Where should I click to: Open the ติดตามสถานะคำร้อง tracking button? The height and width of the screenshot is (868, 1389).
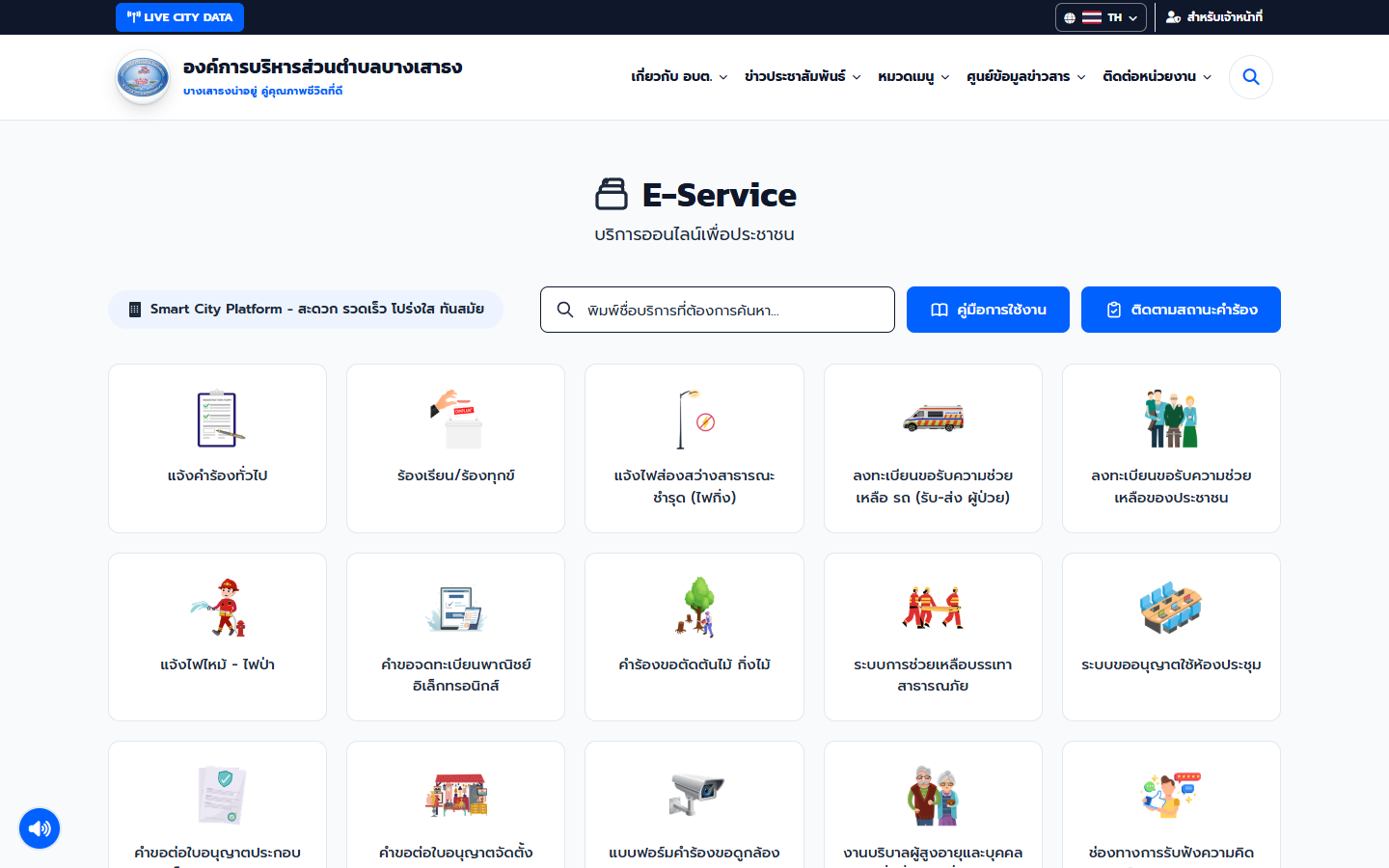[x=1181, y=310]
